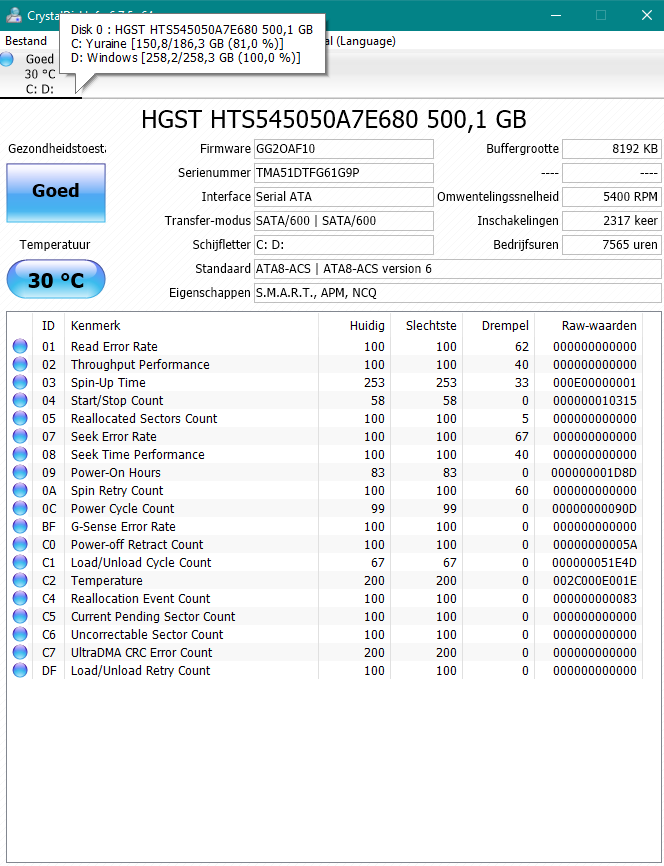Click the disk title HGST HTS545050A7E680 500,1 GB
Image resolution: width=664 pixels, height=866 pixels.
click(334, 119)
